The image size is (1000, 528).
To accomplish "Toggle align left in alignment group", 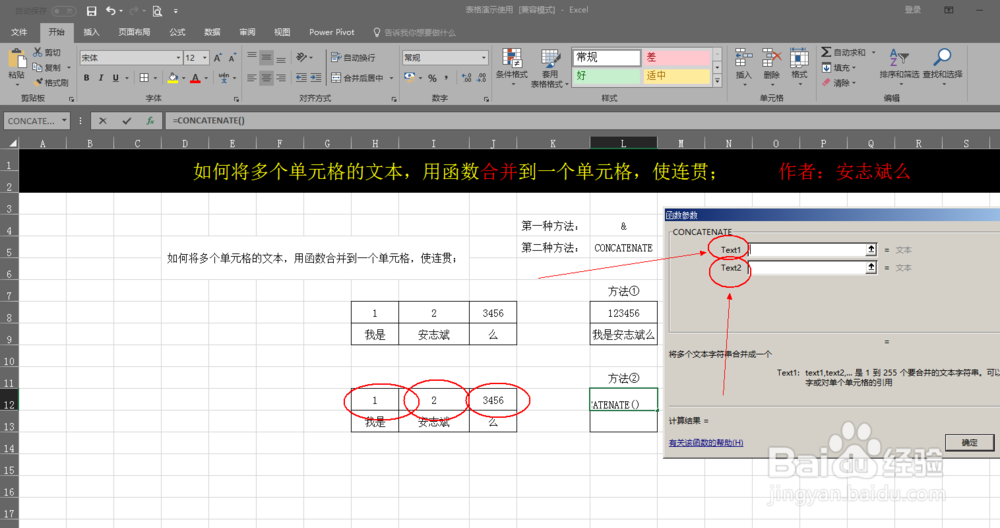I will click(252, 78).
